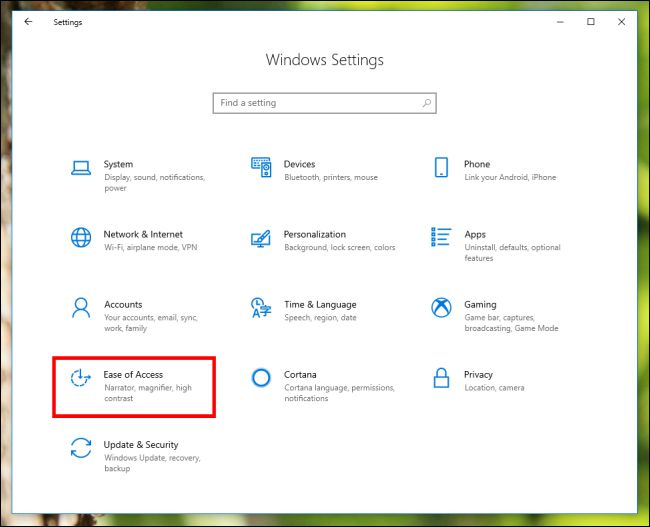Click the Devices category title
This screenshot has height=527, width=650.
[x=299, y=164]
